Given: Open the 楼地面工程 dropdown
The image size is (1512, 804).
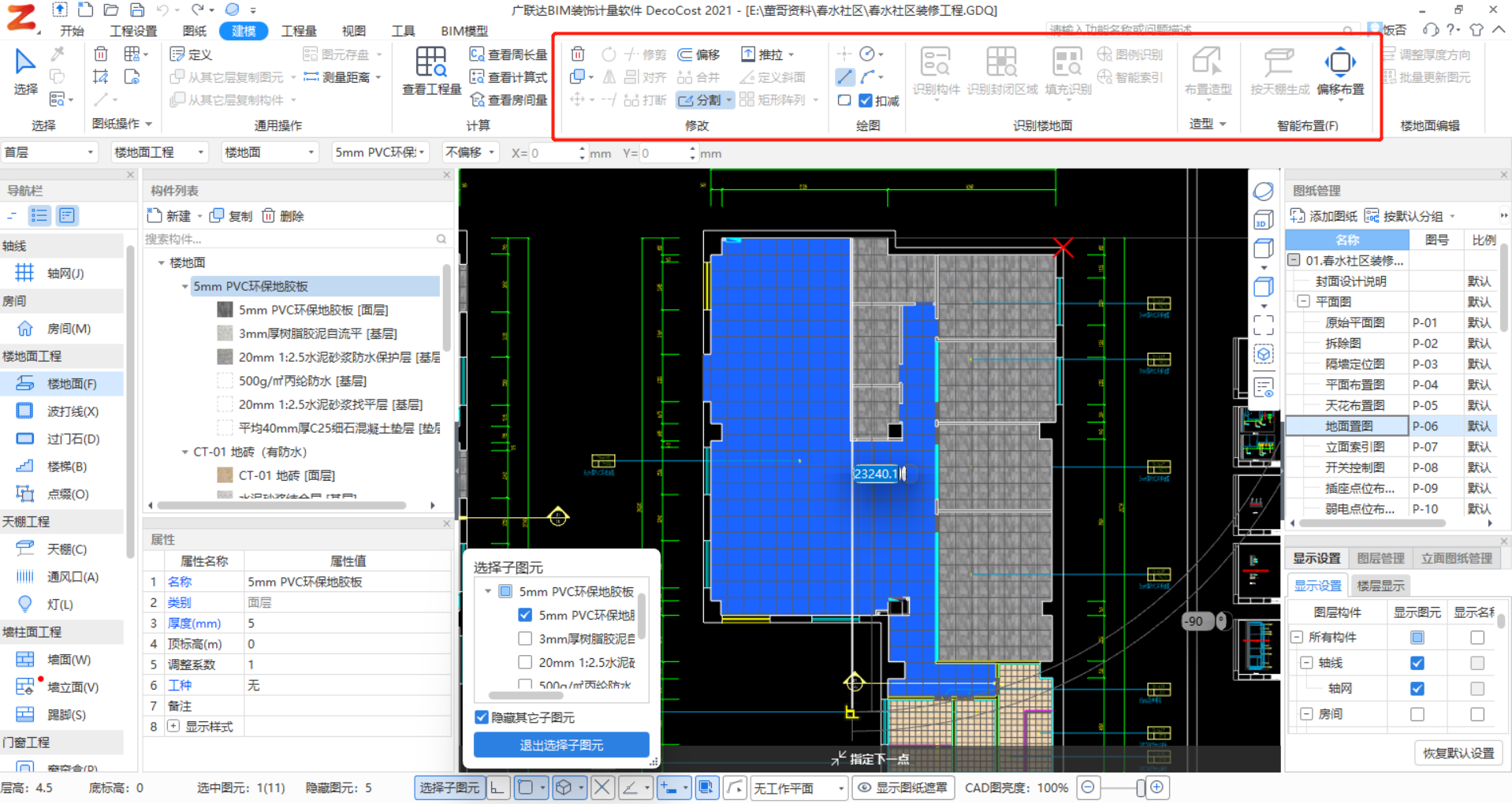Looking at the screenshot, I should 159,152.
